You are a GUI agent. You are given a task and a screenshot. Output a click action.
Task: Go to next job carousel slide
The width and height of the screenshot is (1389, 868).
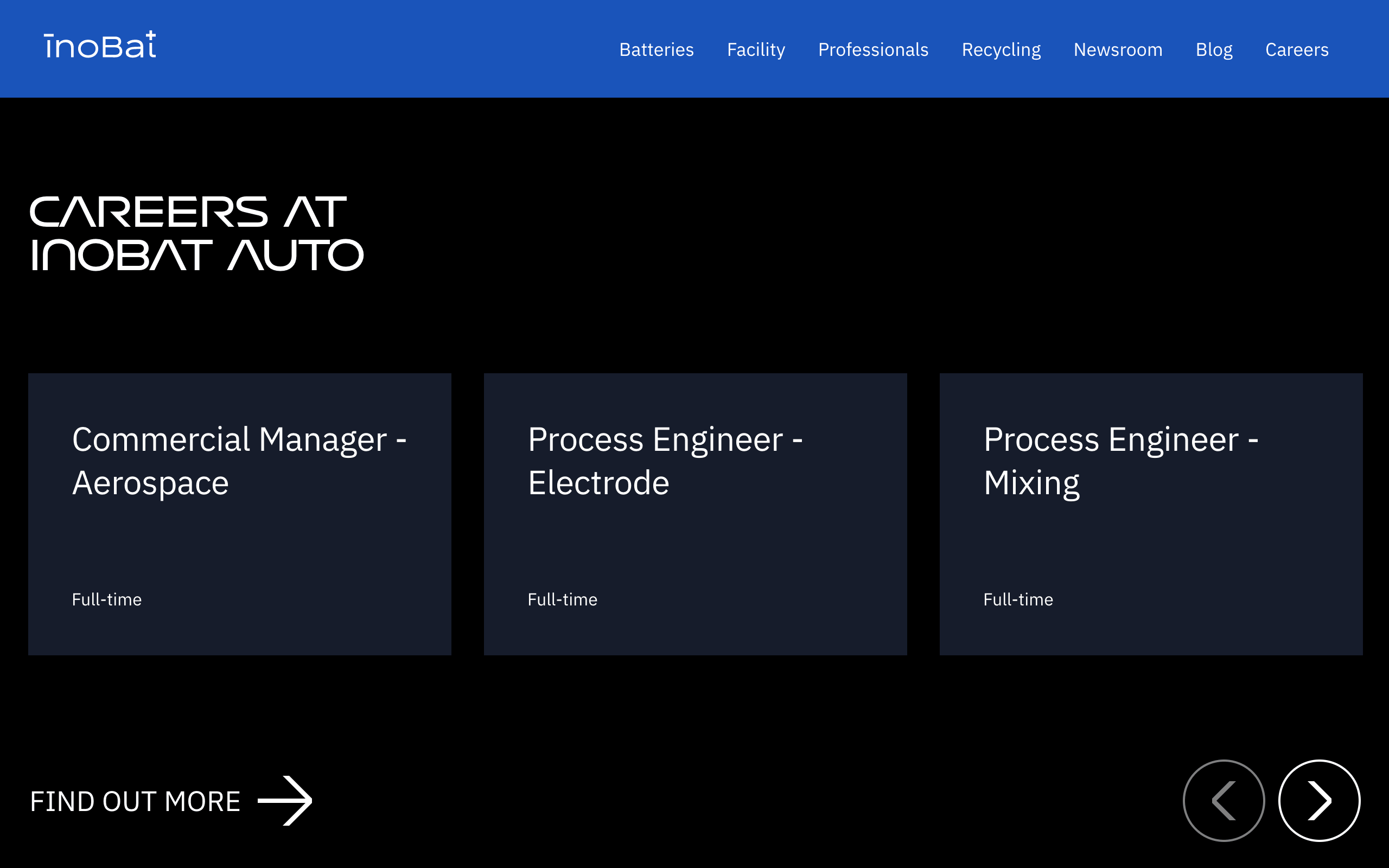1319,800
